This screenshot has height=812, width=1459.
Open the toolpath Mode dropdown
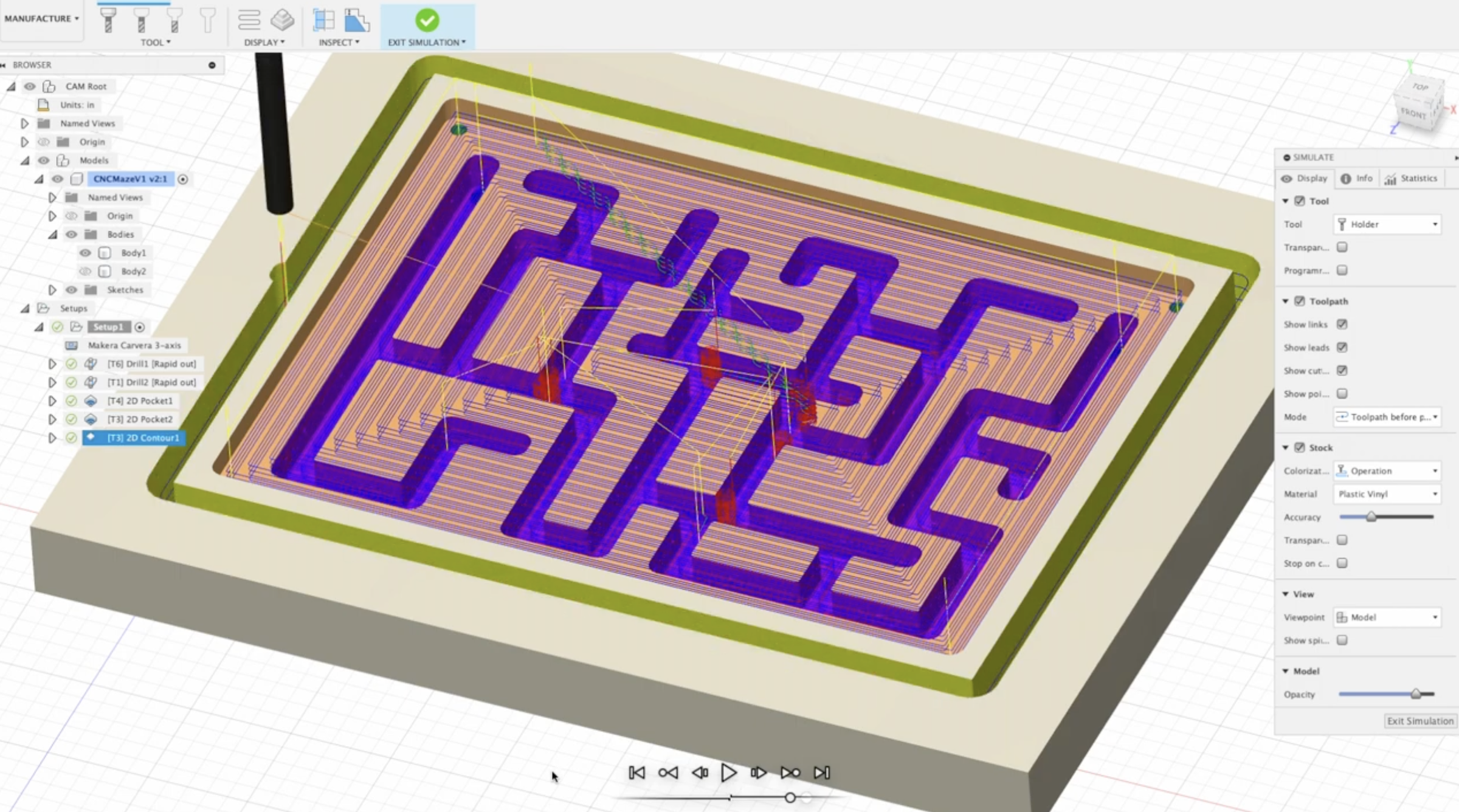[x=1387, y=417]
